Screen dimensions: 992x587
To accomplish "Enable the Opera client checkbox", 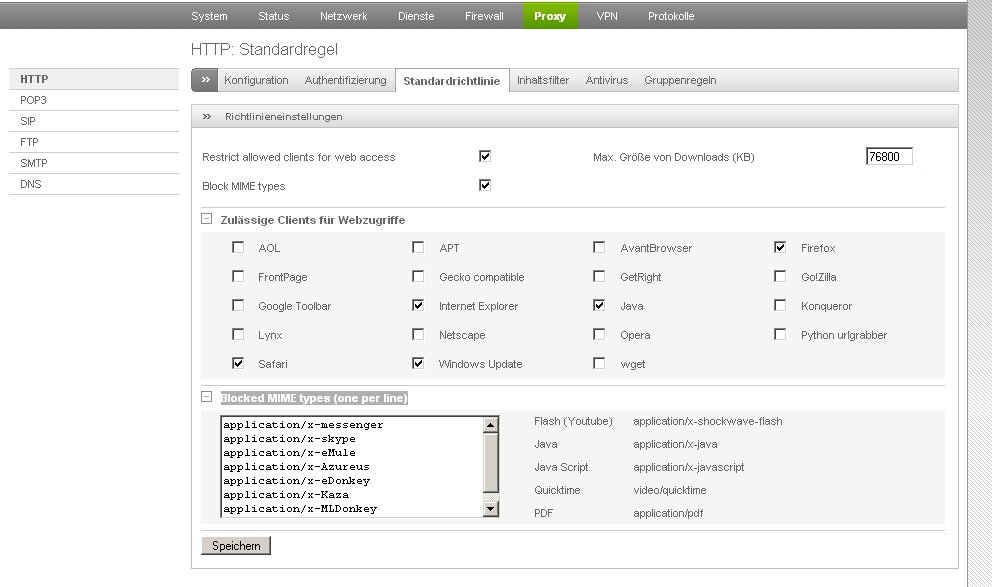I will (x=599, y=334).
